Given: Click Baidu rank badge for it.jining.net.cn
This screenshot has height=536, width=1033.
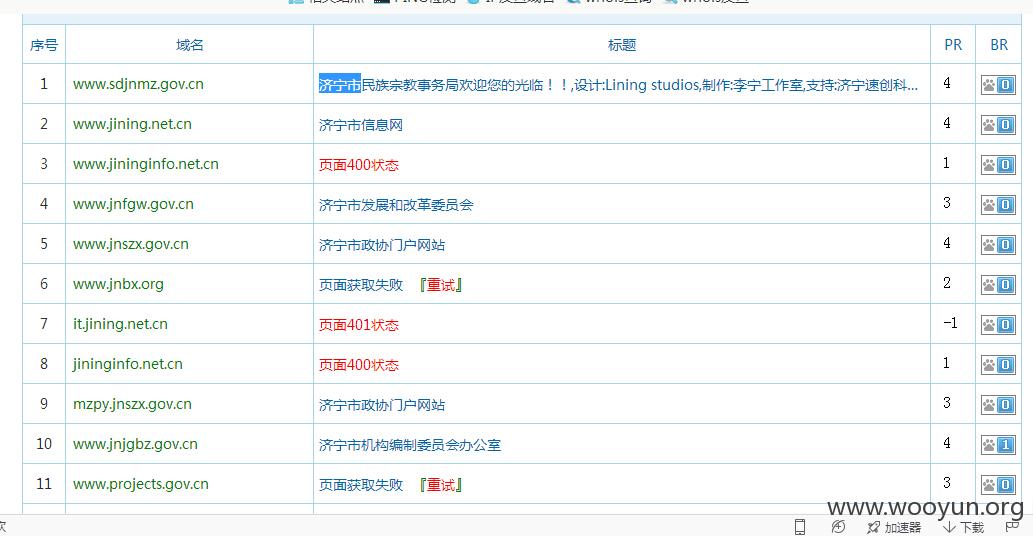Looking at the screenshot, I should pyautogui.click(x=998, y=325).
